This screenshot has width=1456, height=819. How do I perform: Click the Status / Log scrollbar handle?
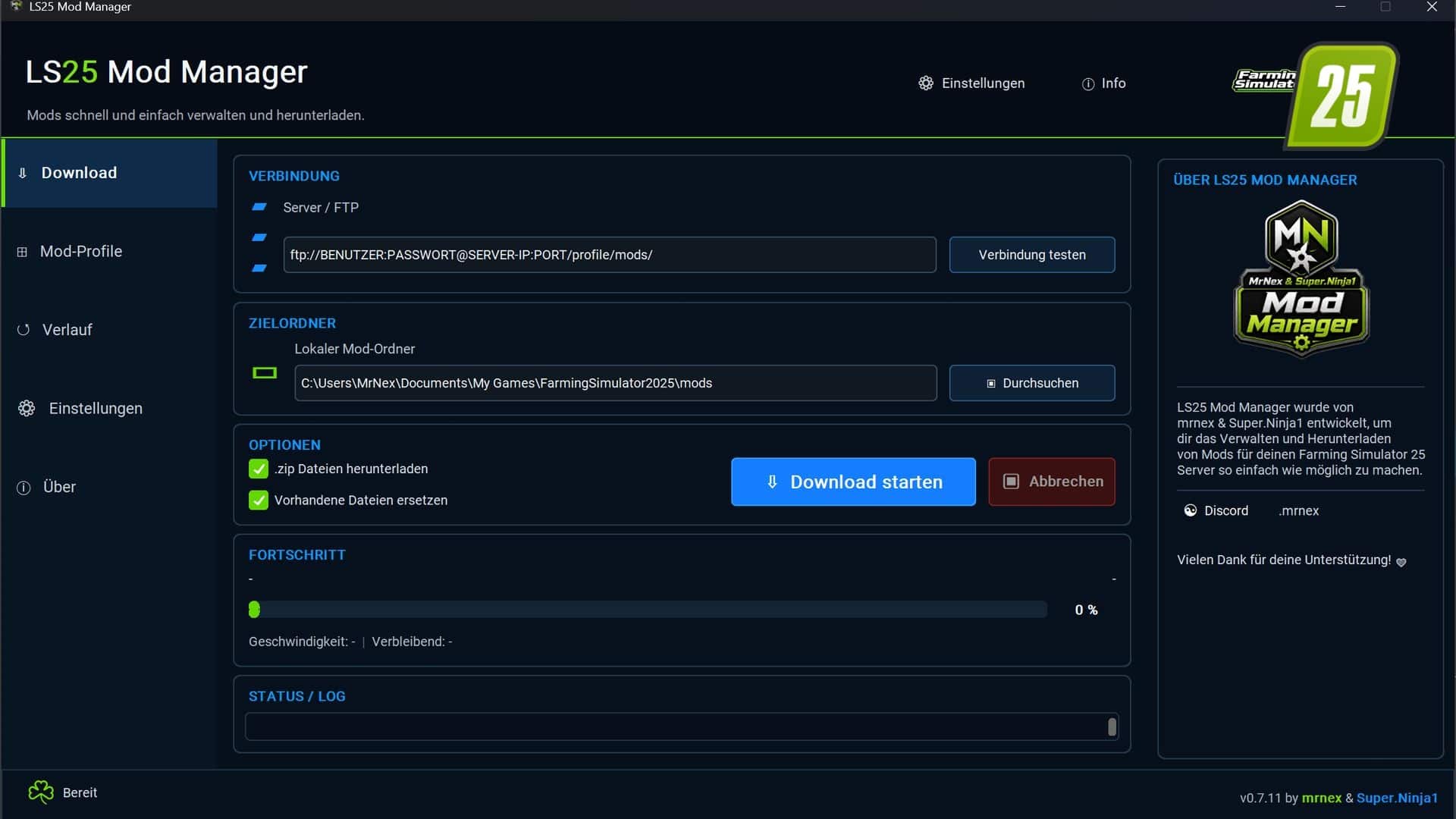1112,727
